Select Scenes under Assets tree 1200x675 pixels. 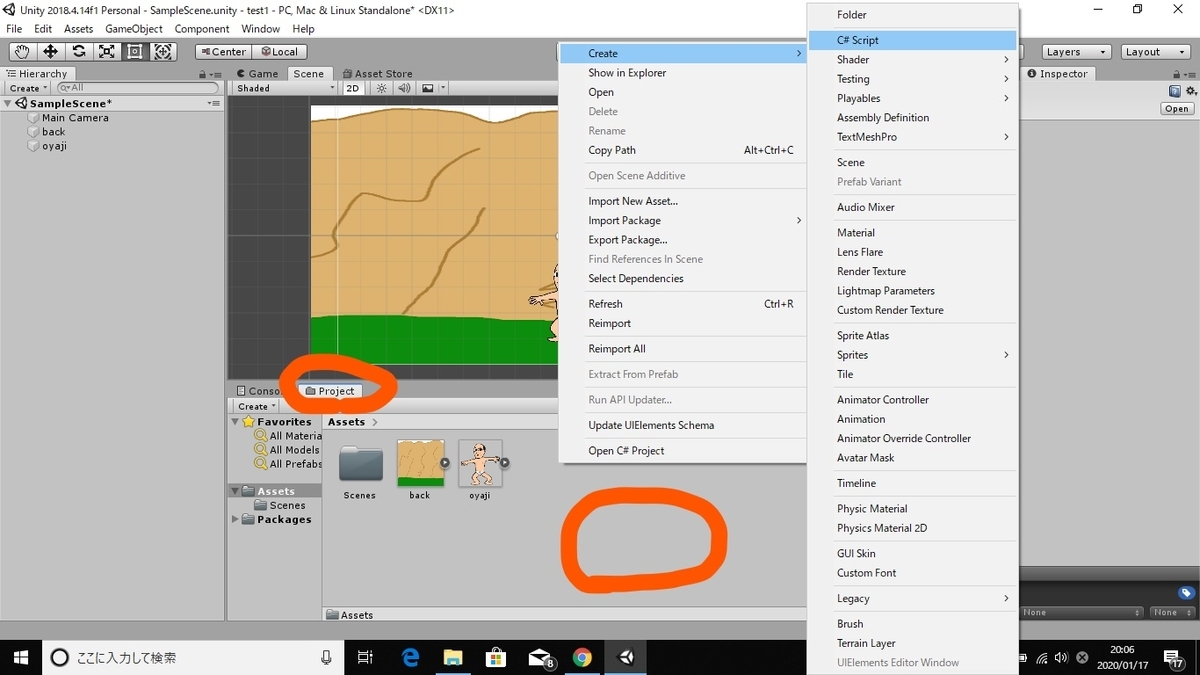[280, 505]
